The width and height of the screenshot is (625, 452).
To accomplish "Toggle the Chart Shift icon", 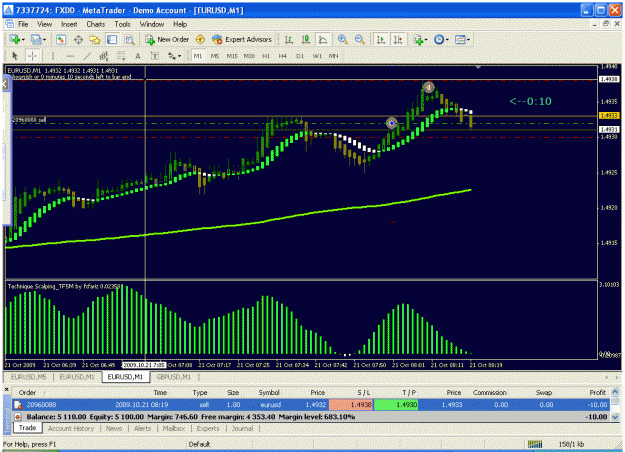I will [x=398, y=39].
